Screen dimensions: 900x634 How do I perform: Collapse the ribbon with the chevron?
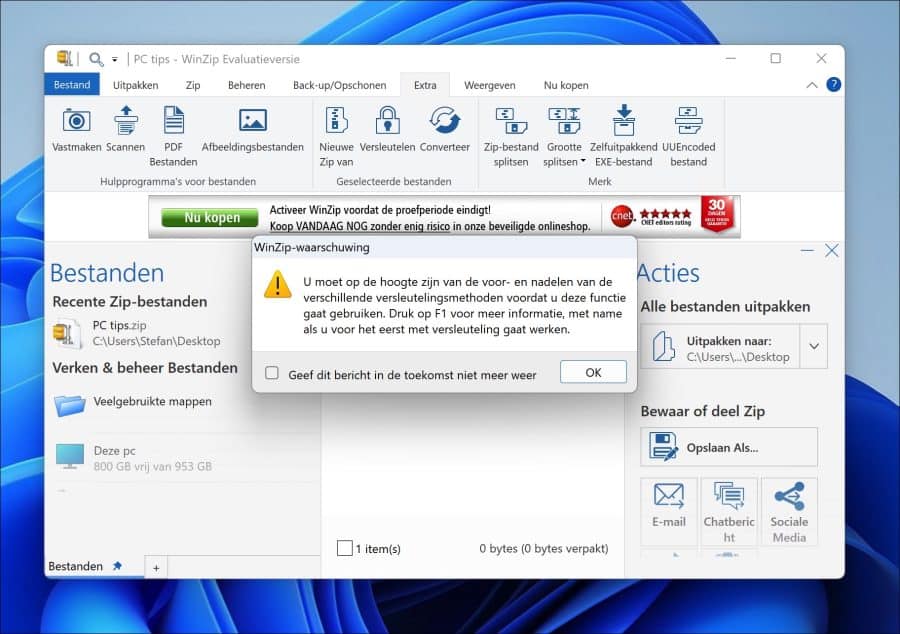(x=812, y=85)
